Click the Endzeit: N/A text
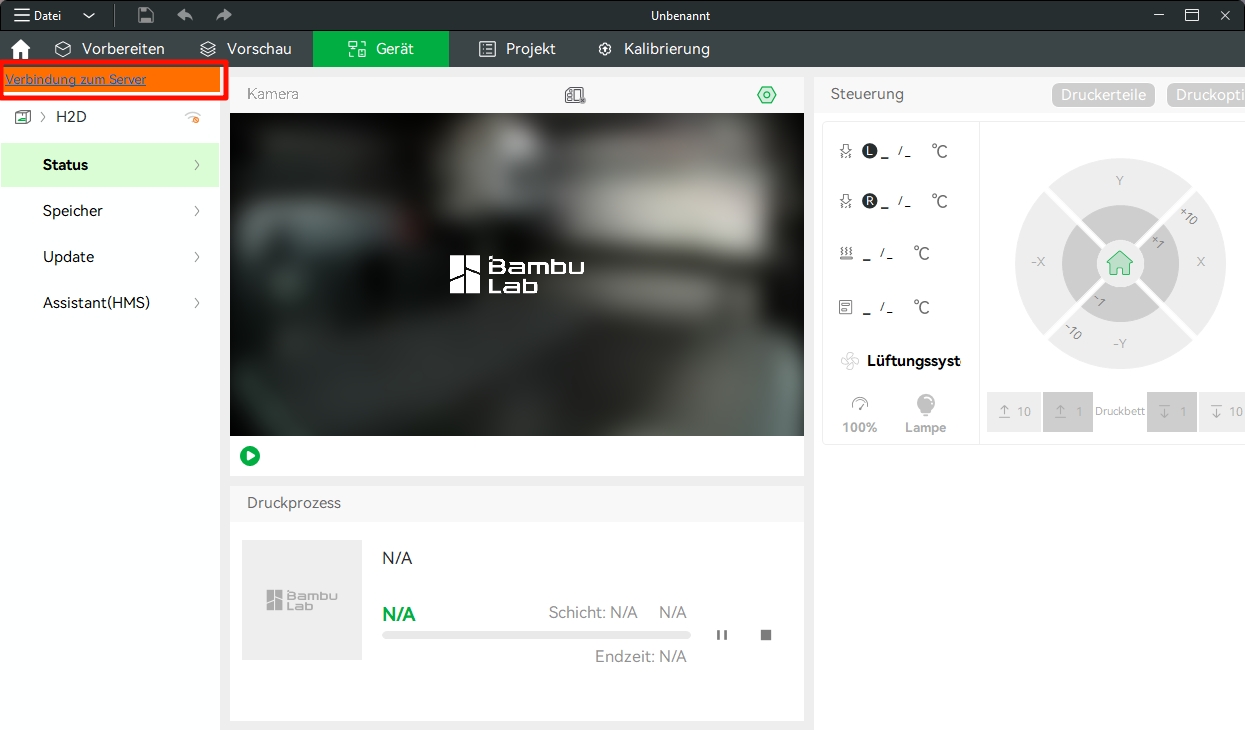The image size is (1245, 730). (641, 657)
